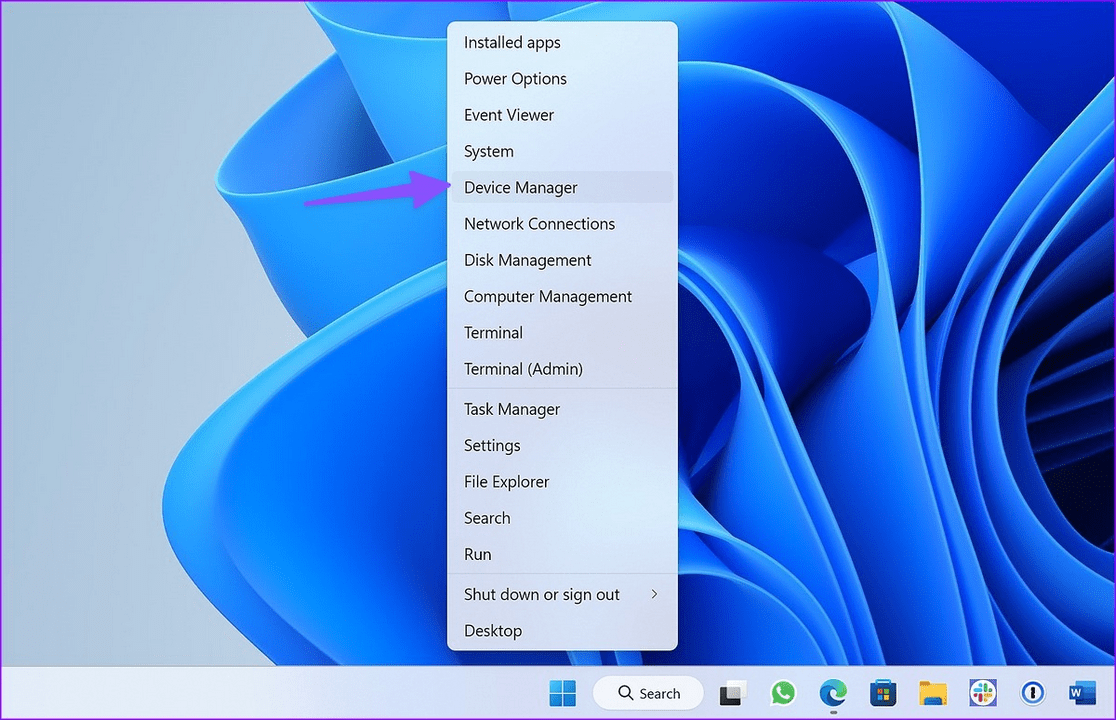Viewport: 1116px width, 720px height.
Task: Launch Microsoft Word from the taskbar
Action: (1082, 692)
